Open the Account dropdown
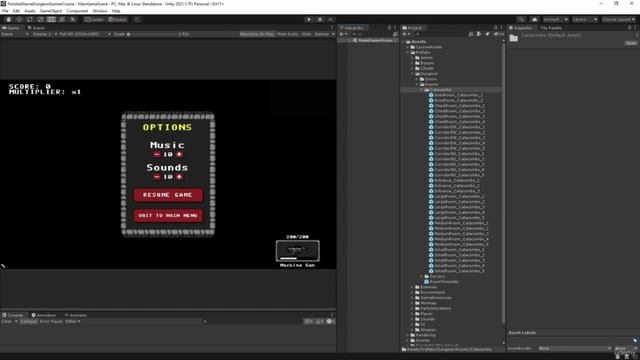This screenshot has height=360, width=640. pos(555,19)
